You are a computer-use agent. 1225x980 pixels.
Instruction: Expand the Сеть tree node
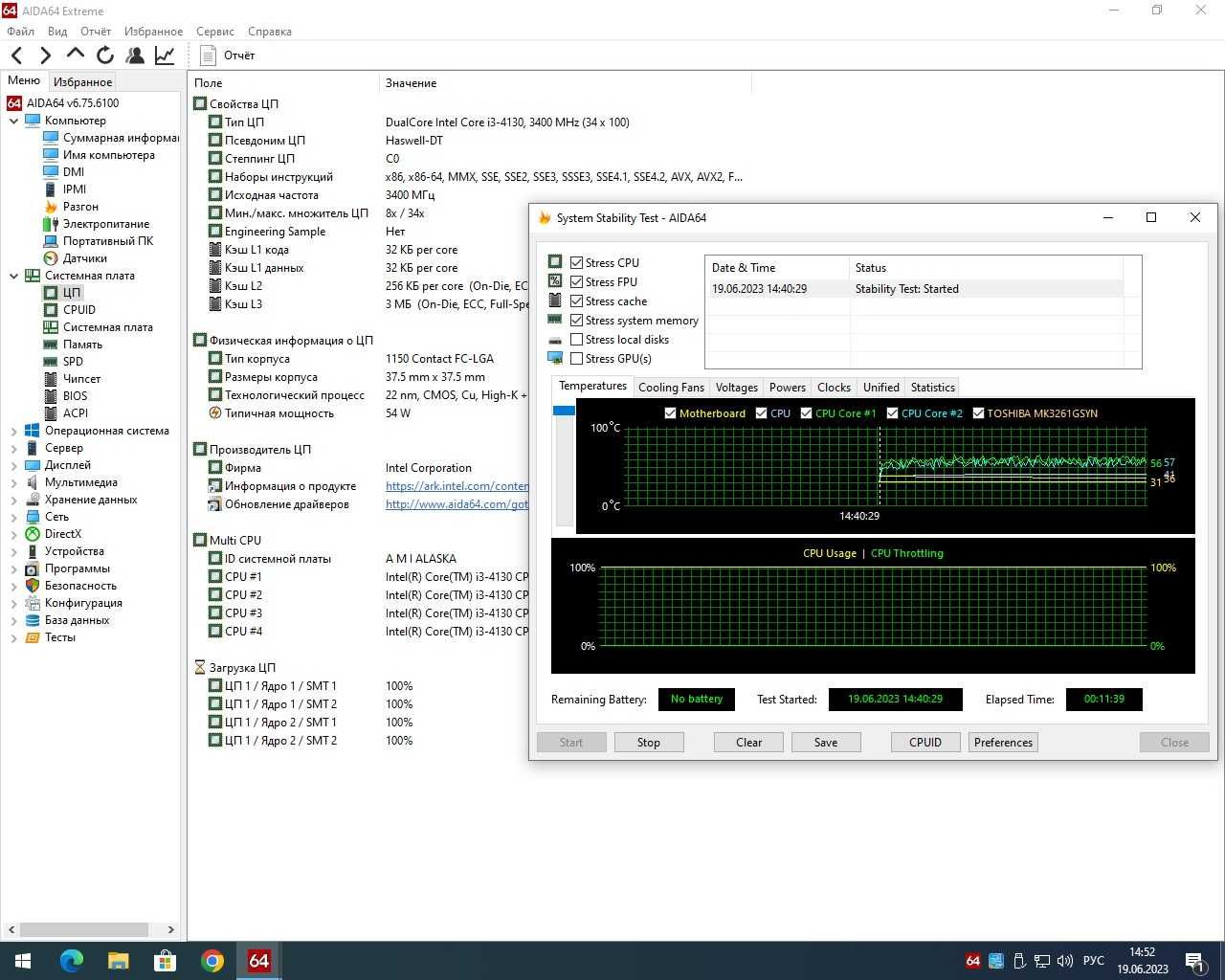[13, 517]
